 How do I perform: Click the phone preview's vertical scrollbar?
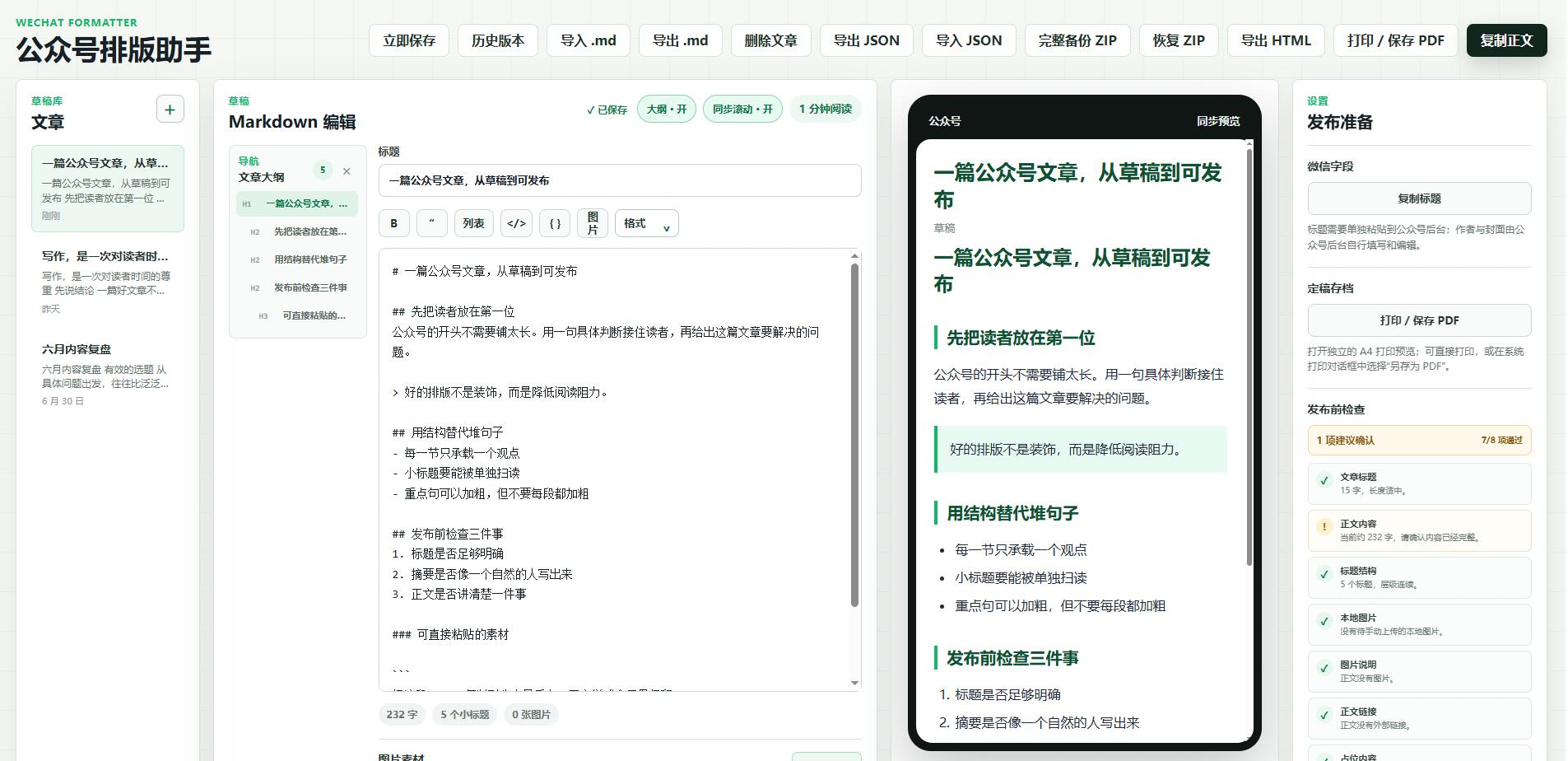pyautogui.click(x=1249, y=357)
